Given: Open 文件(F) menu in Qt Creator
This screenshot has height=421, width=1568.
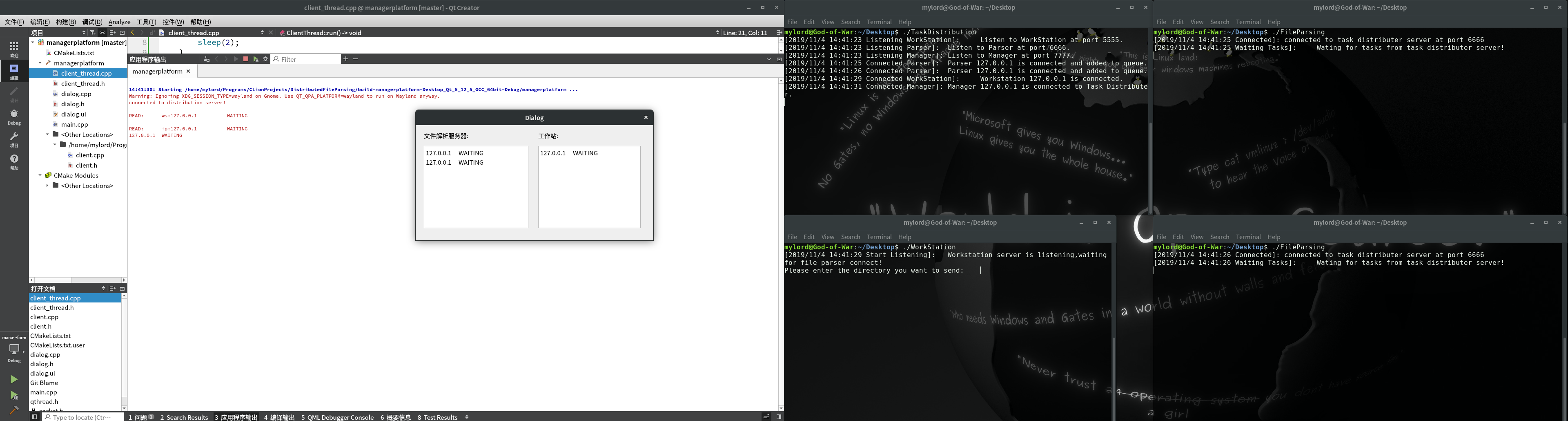Looking at the screenshot, I should click(x=14, y=22).
